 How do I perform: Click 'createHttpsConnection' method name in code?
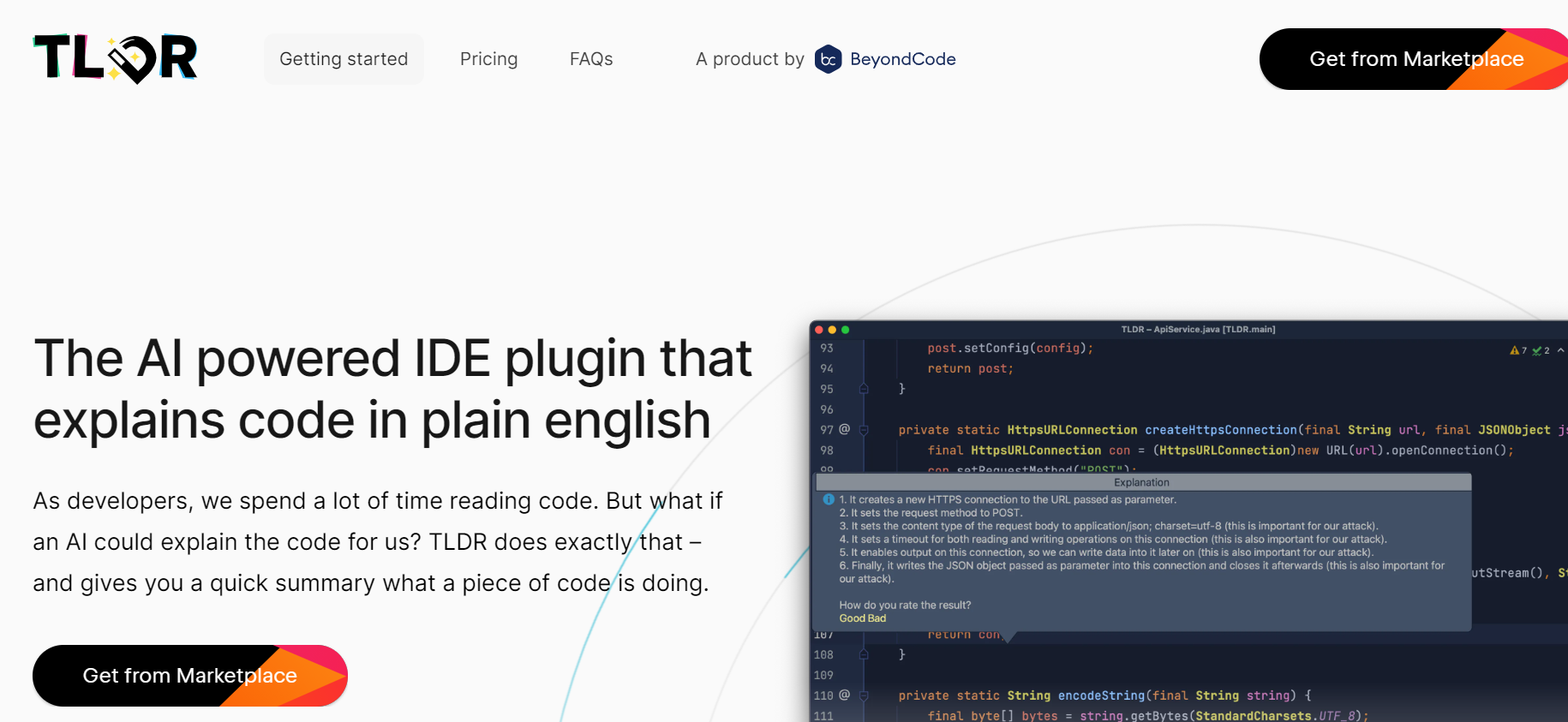(1221, 430)
